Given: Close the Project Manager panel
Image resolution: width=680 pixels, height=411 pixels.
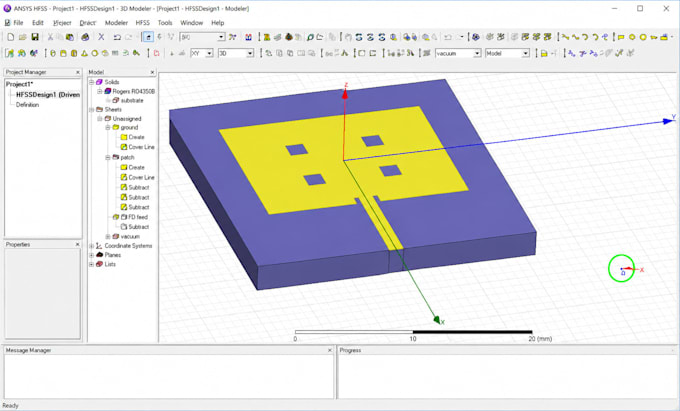Looking at the screenshot, I should click(x=78, y=72).
